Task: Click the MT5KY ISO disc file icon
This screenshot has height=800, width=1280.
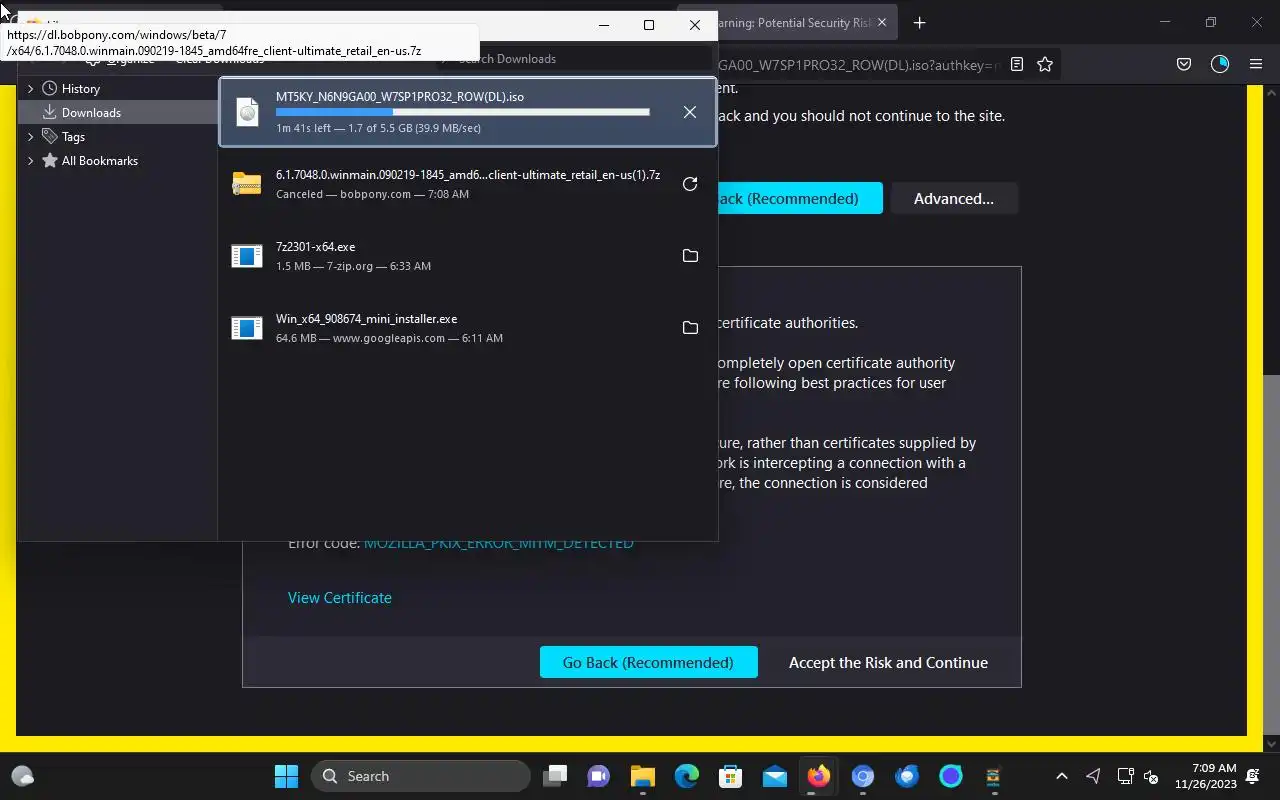Action: click(247, 112)
